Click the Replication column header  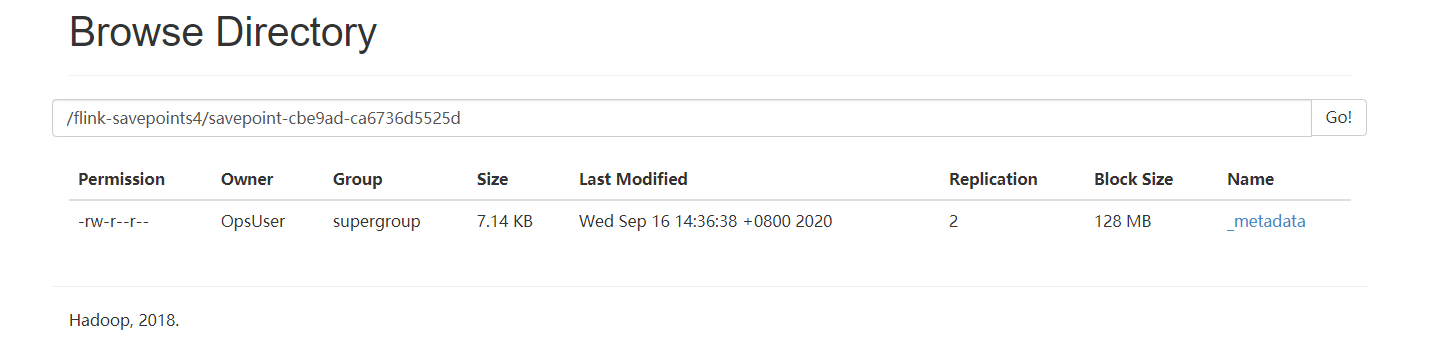tap(993, 180)
